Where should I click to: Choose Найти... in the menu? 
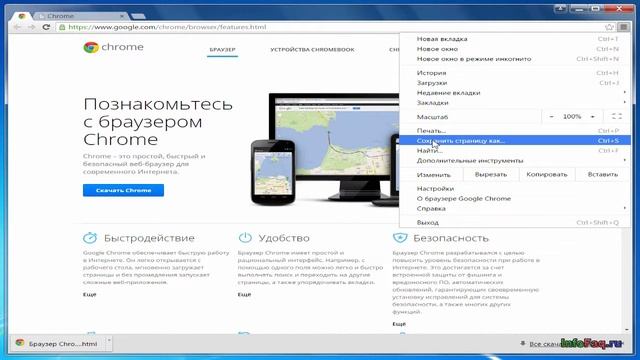(516, 151)
